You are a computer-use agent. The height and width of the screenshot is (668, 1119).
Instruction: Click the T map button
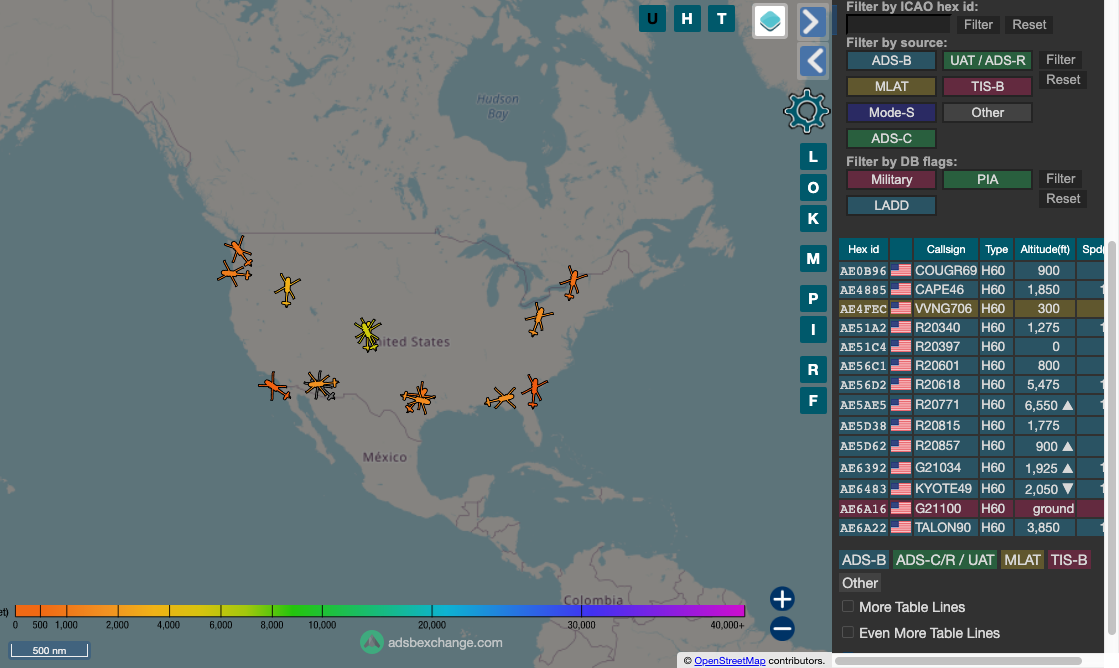[721, 19]
